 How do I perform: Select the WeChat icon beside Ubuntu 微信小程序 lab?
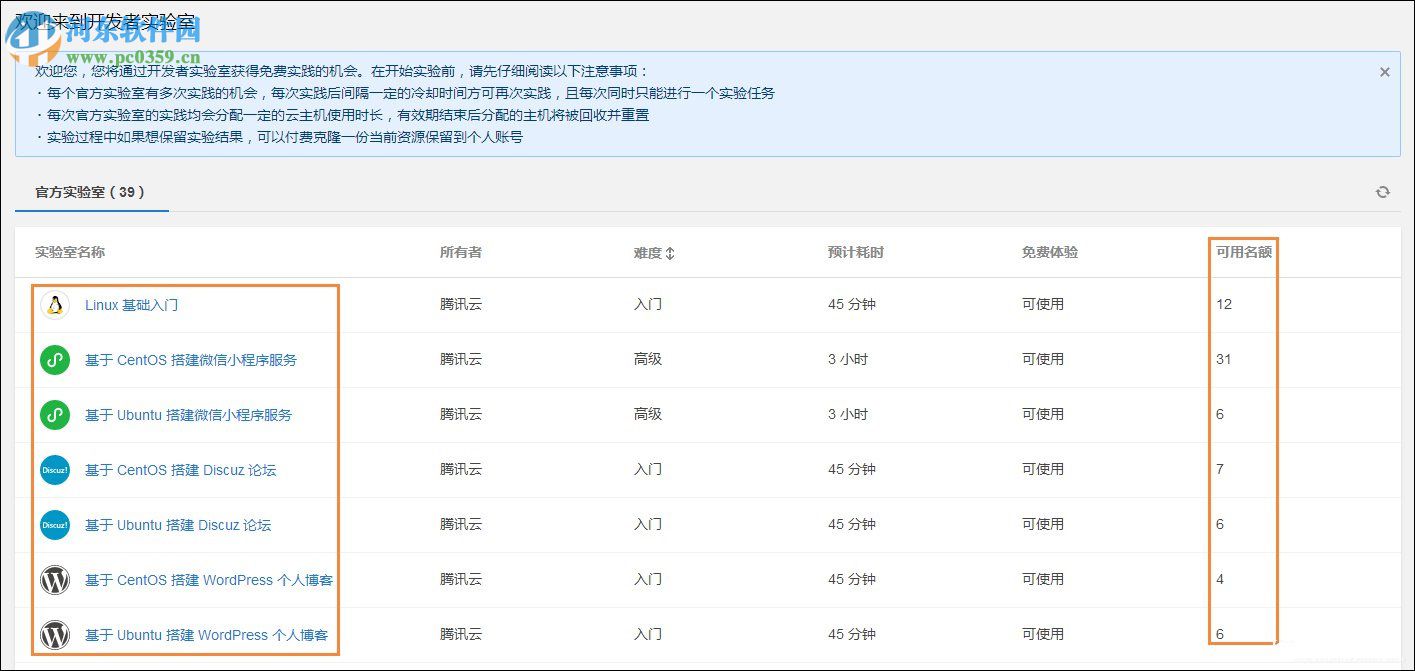click(54, 415)
